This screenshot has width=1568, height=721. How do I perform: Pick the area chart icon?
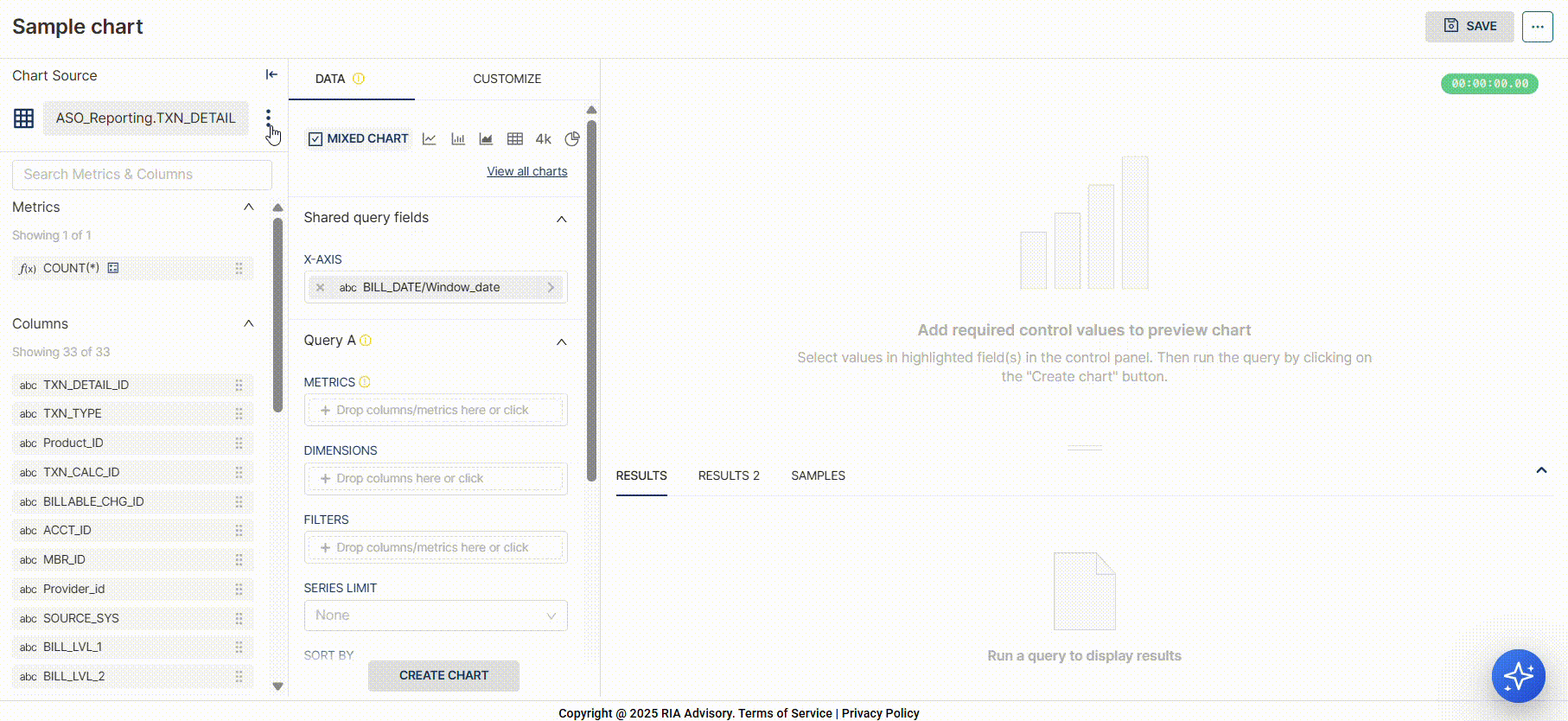pos(486,139)
